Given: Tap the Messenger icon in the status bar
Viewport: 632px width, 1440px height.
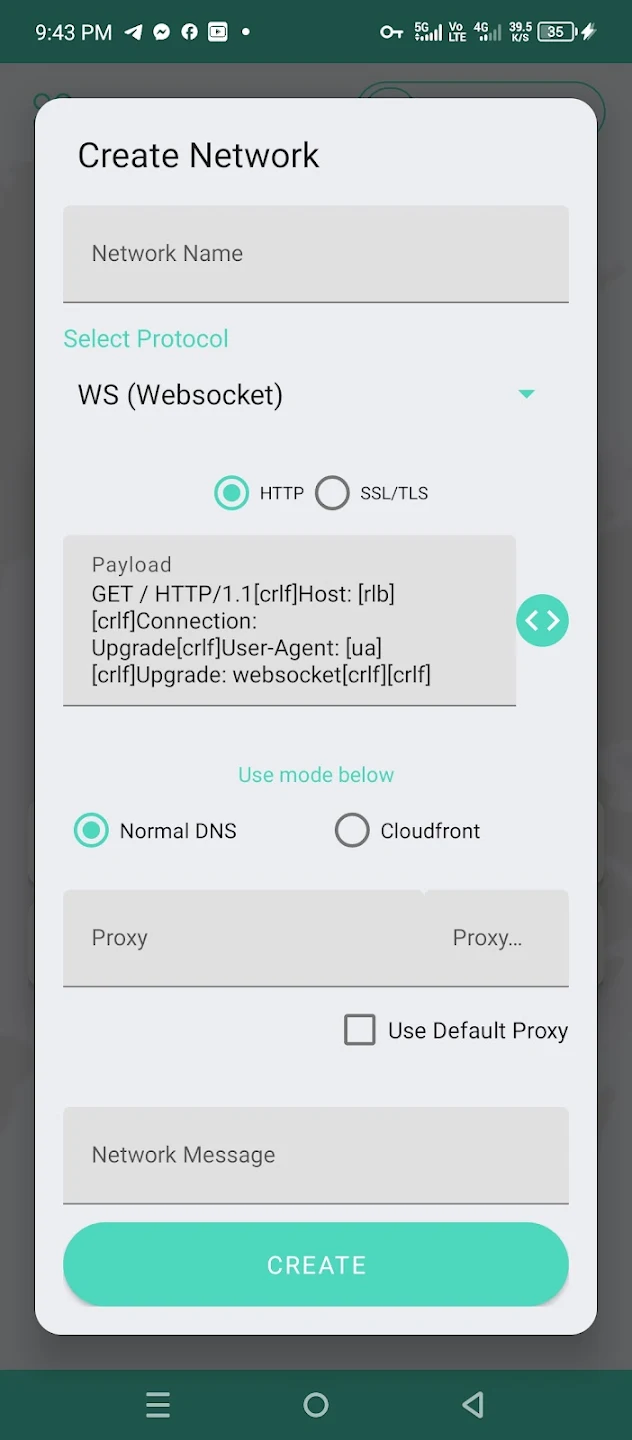Looking at the screenshot, I should pos(162,31).
